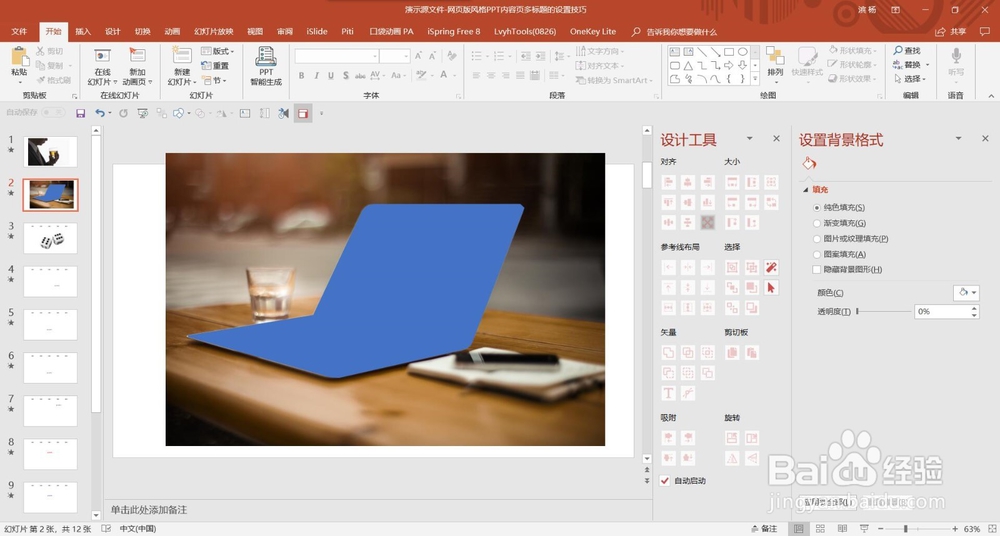Image resolution: width=1000 pixels, height=536 pixels.
Task: Open 设计工具 pane options arrow
Action: (749, 138)
